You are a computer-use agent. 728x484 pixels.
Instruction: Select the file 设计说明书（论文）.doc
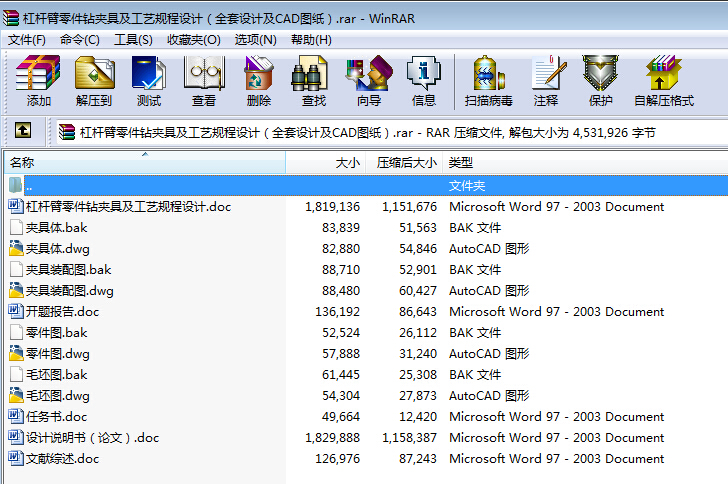click(92, 438)
